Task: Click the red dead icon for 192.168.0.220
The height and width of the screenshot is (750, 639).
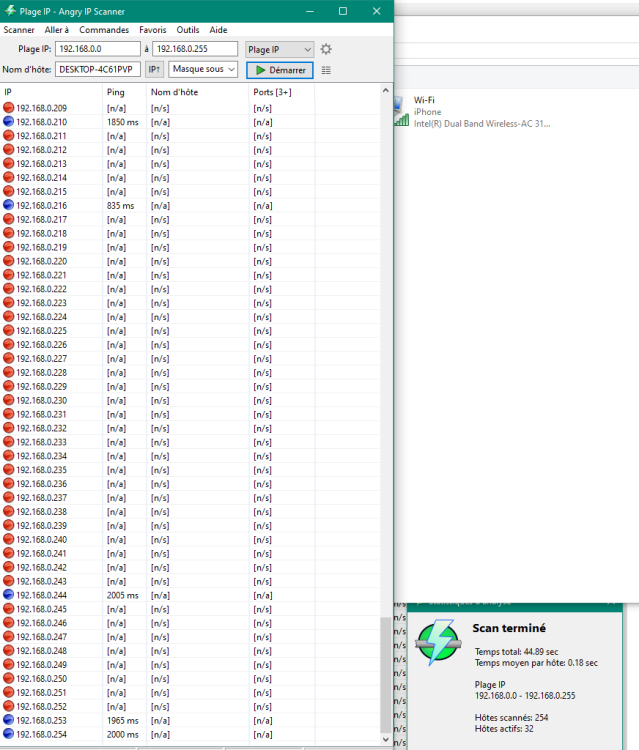Action: 8,261
